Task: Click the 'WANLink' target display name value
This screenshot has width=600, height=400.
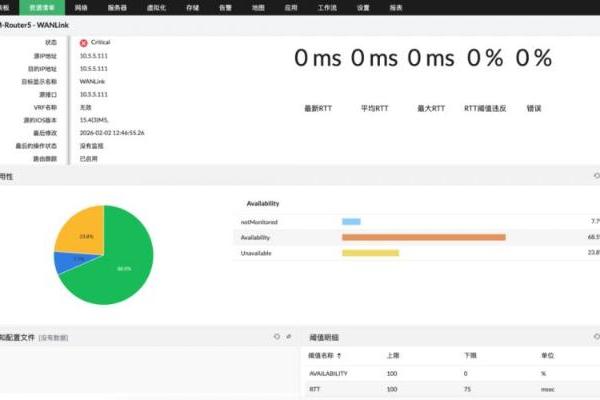Action: pos(92,81)
